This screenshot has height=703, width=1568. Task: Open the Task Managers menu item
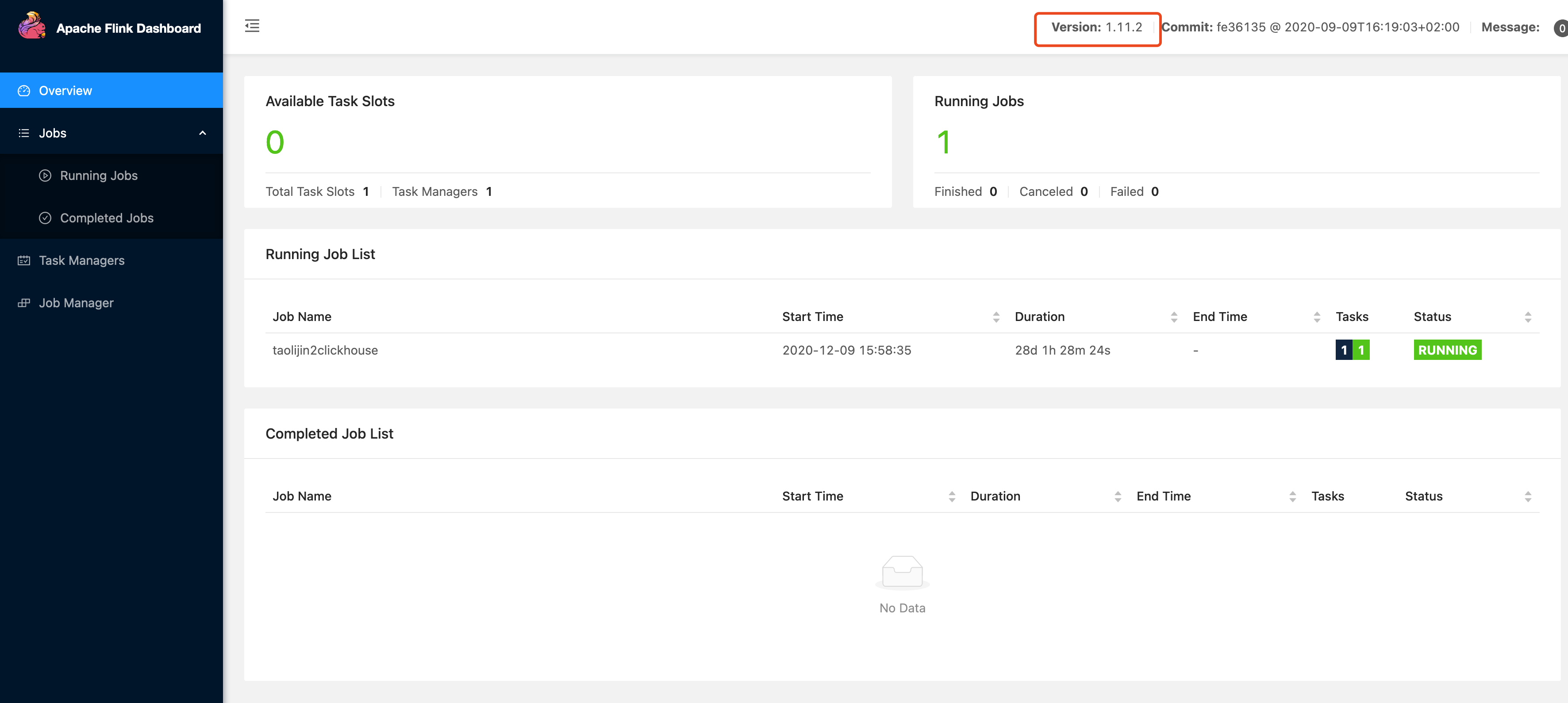tap(81, 261)
